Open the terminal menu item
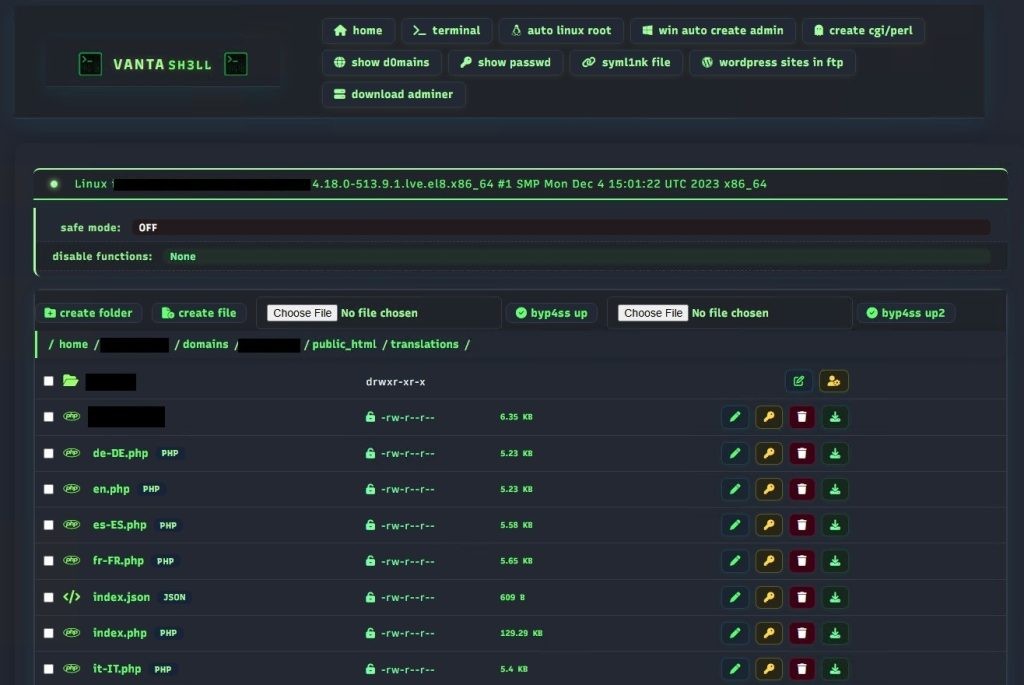 click(x=447, y=31)
